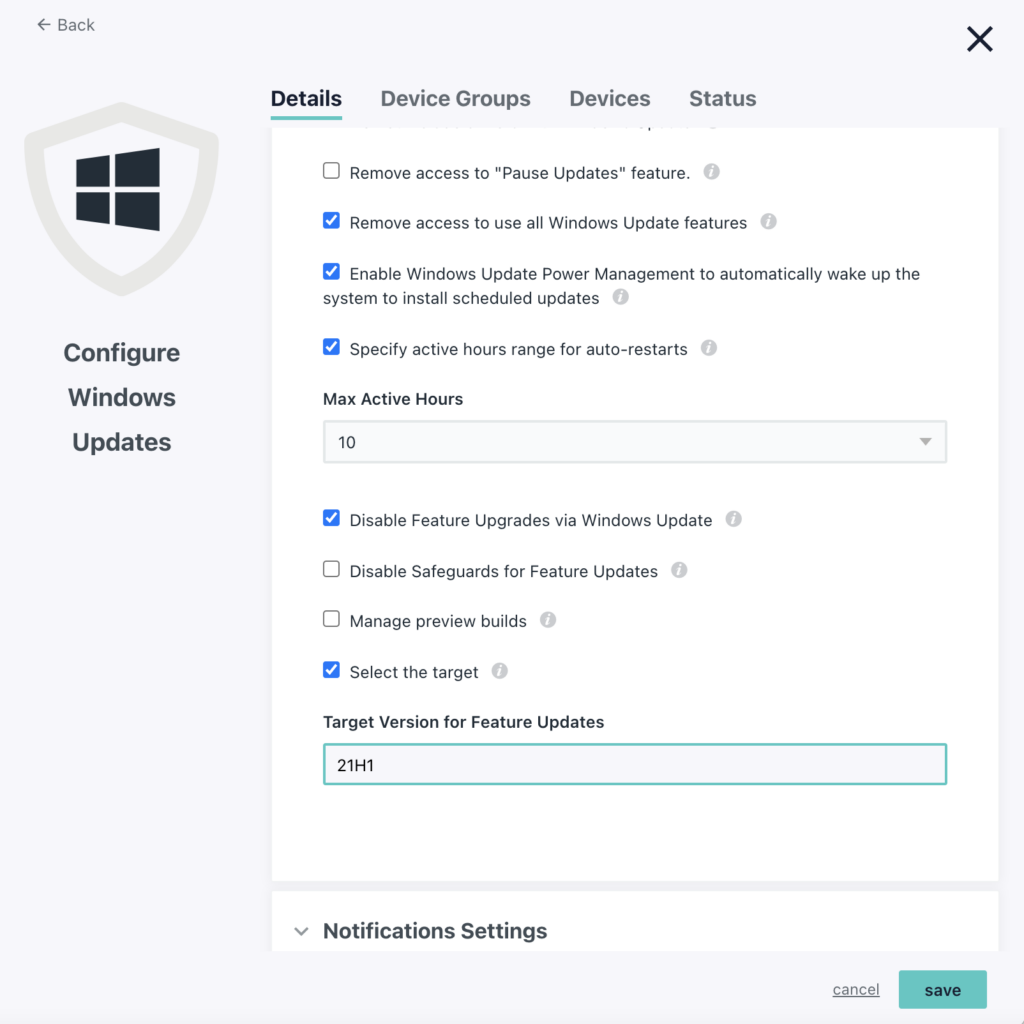Expand the Notifications Settings section
The width and height of the screenshot is (1024, 1024).
[301, 931]
